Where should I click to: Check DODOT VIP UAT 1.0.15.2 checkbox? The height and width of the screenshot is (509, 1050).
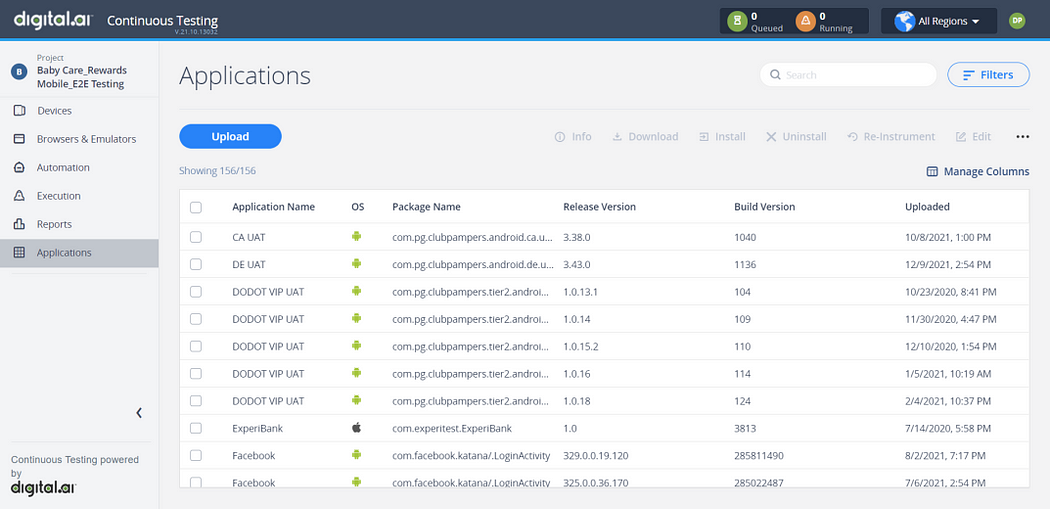coord(196,346)
